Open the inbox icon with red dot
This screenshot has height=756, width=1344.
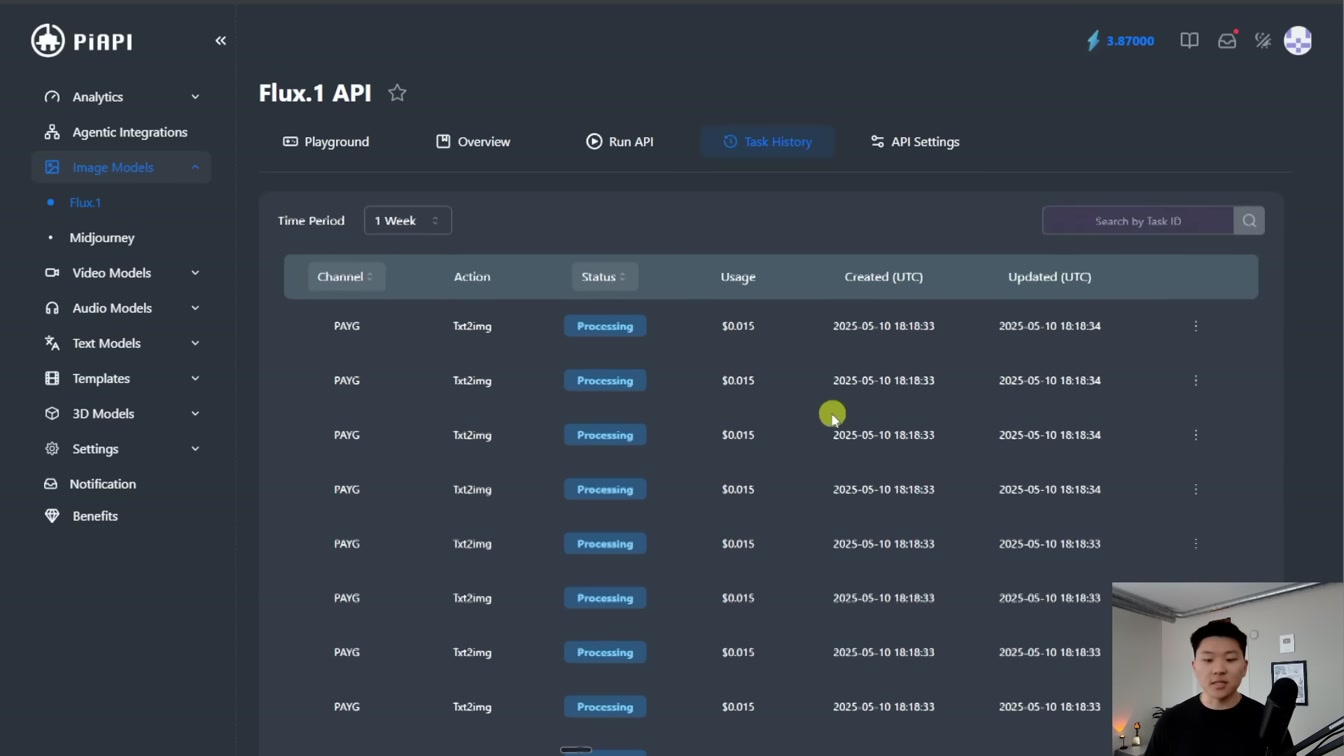click(1227, 41)
